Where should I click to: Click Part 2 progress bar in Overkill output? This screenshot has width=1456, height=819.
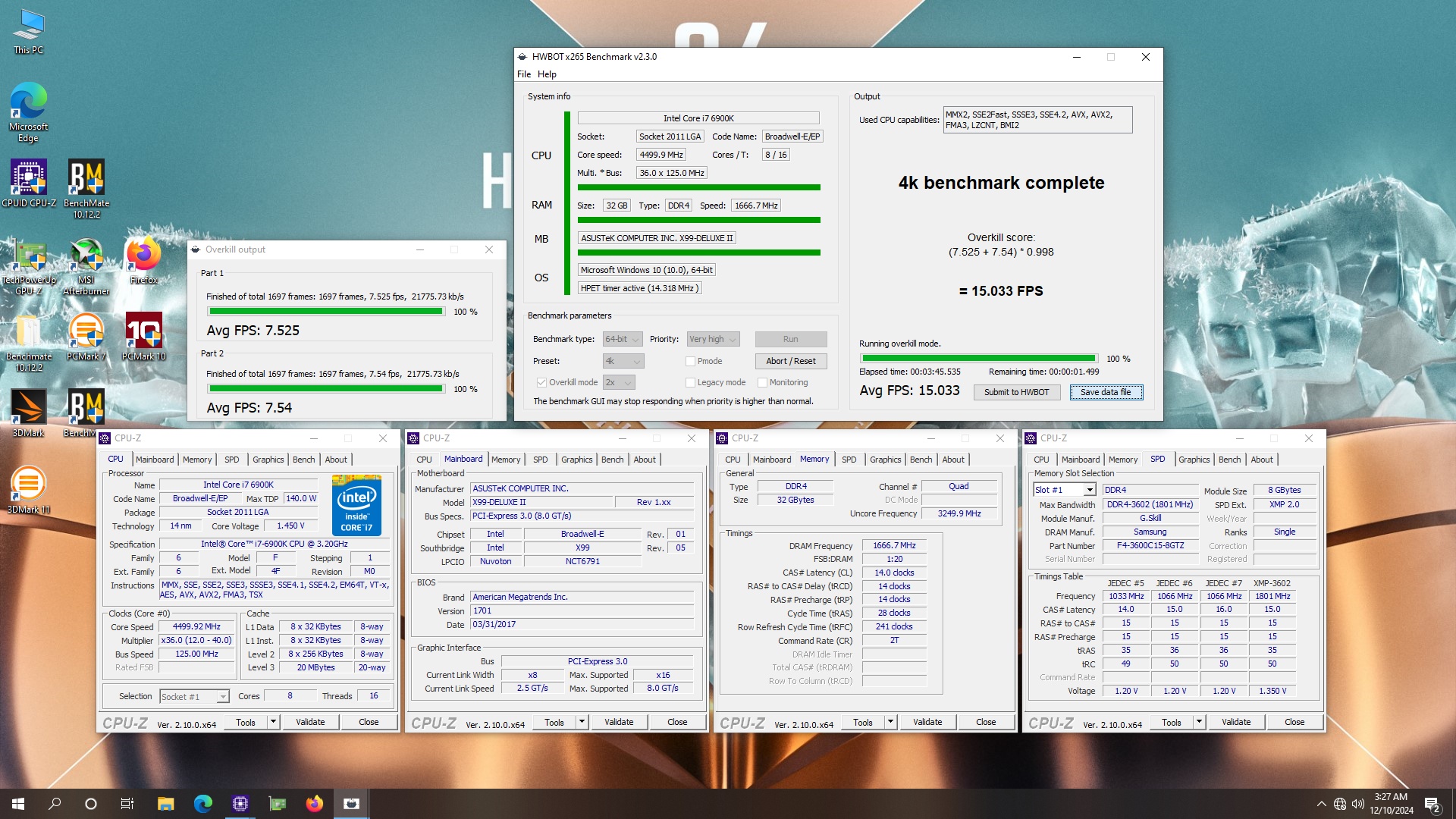[326, 389]
